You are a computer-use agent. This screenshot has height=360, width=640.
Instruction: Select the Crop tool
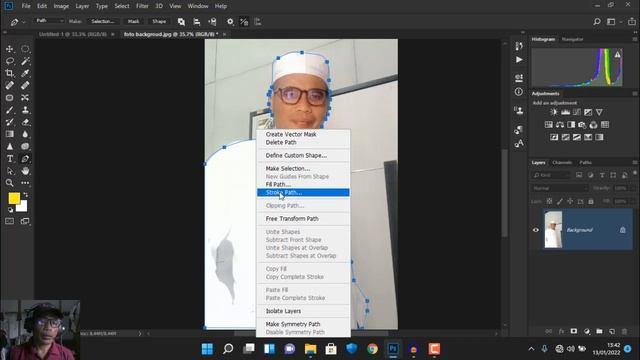(9, 73)
